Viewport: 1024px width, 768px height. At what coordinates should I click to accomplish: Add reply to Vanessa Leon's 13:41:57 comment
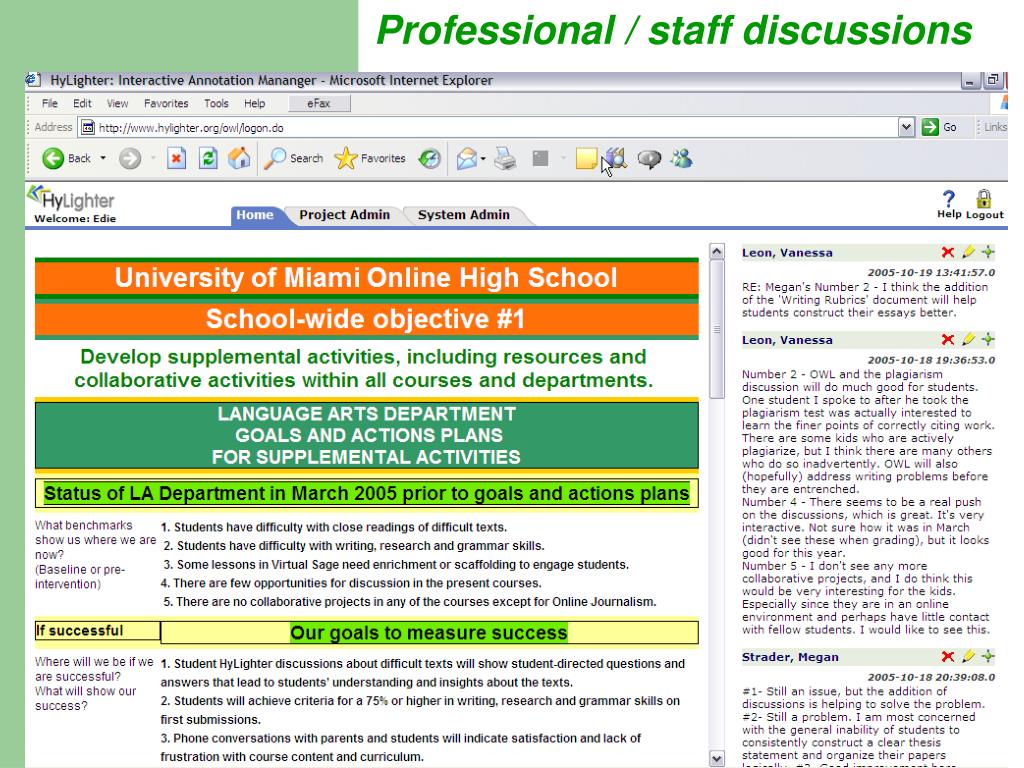pyautogui.click(x=988, y=251)
